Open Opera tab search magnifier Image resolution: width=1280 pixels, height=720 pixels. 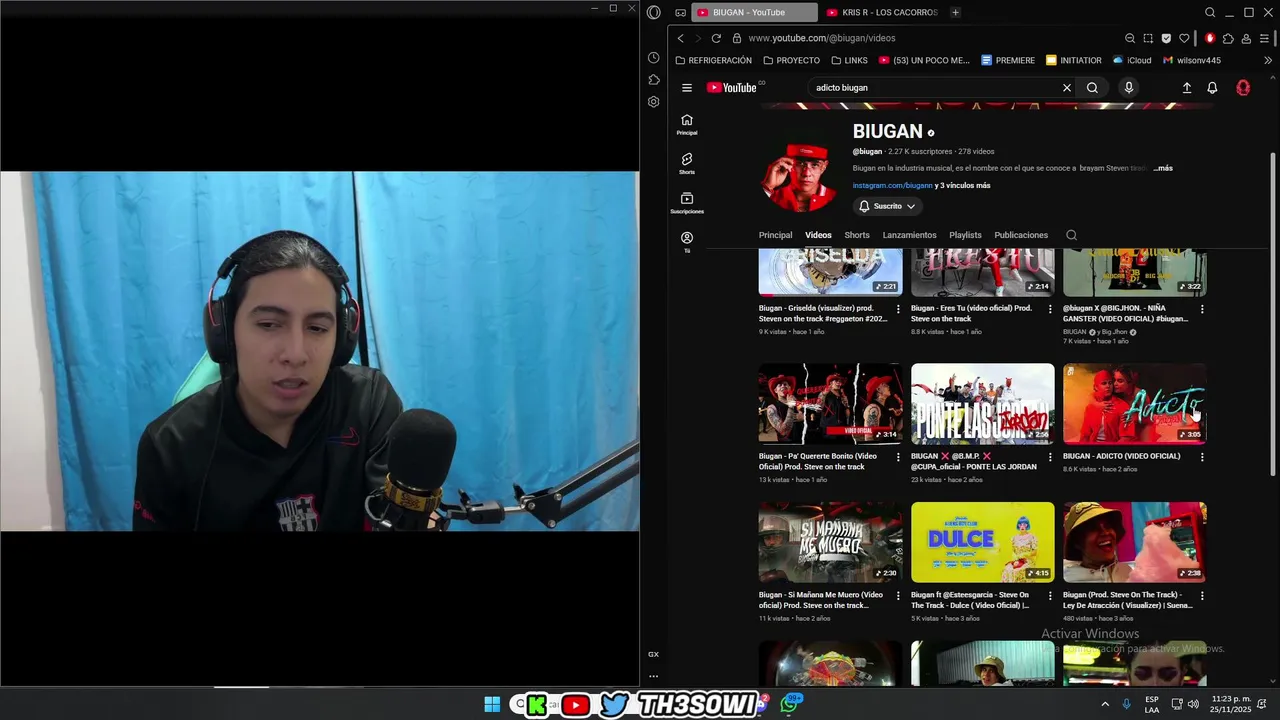point(1210,12)
